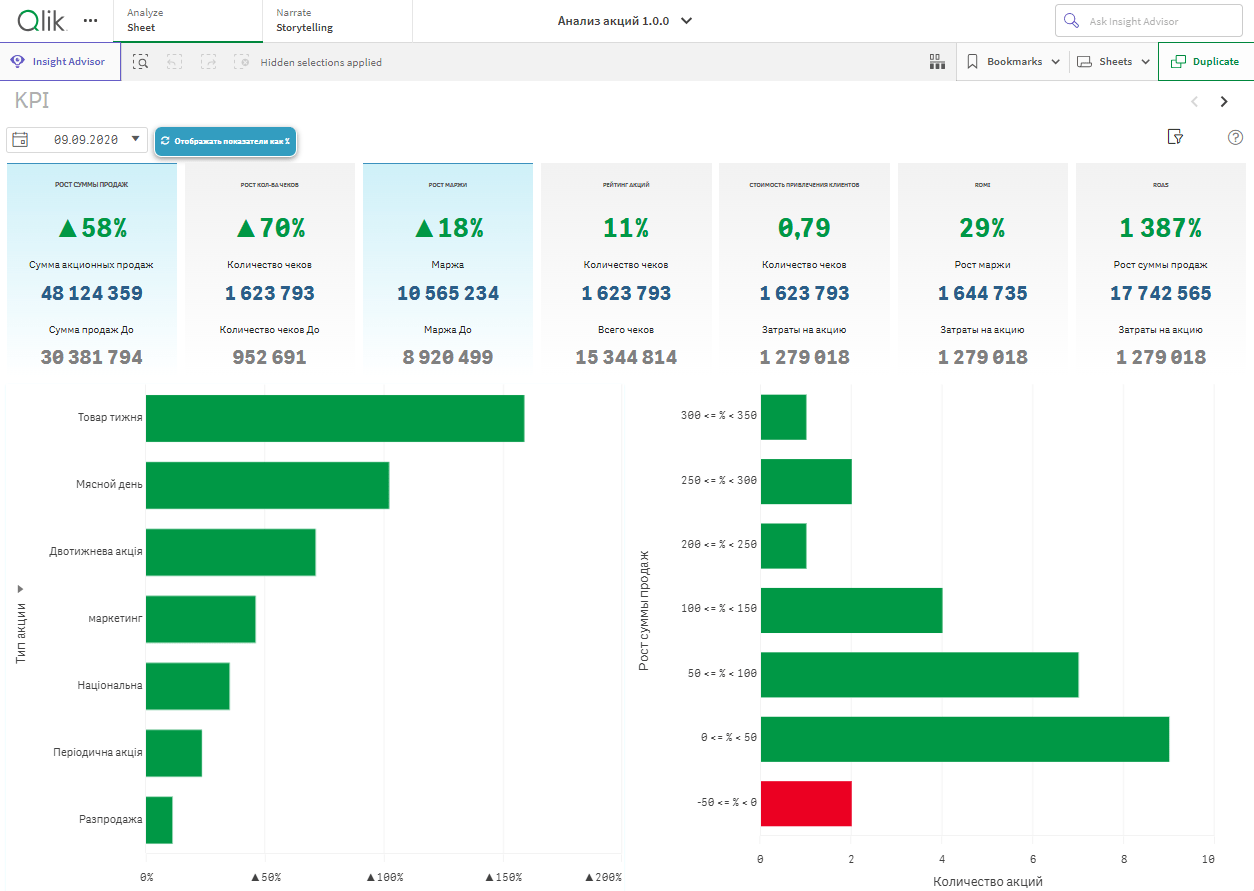
Task: Click the smart search selections icon
Action: [141, 62]
